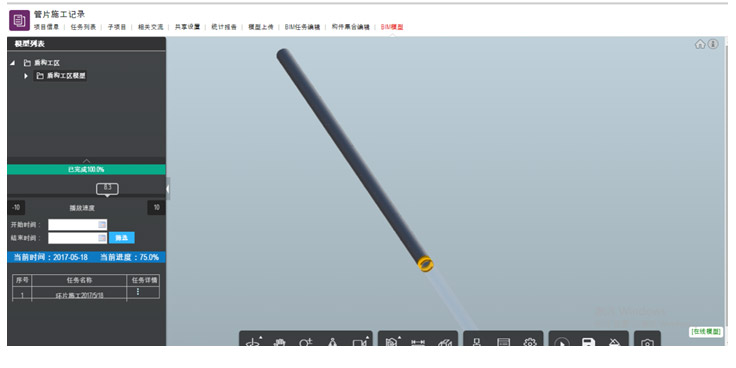
Task: Open task details three-dot menu
Action: coord(138,291)
